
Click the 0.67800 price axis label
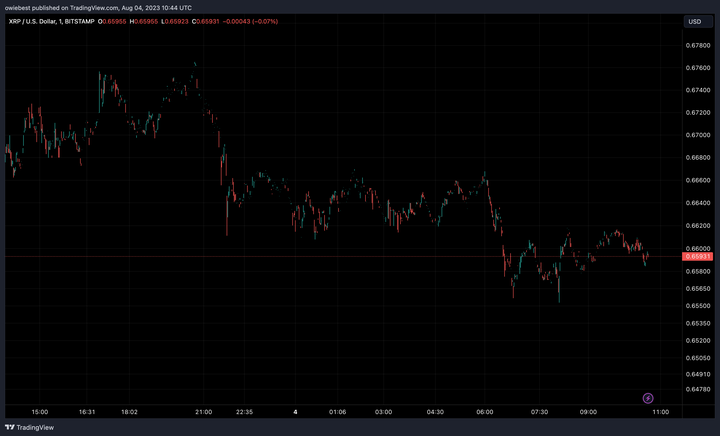point(698,45)
